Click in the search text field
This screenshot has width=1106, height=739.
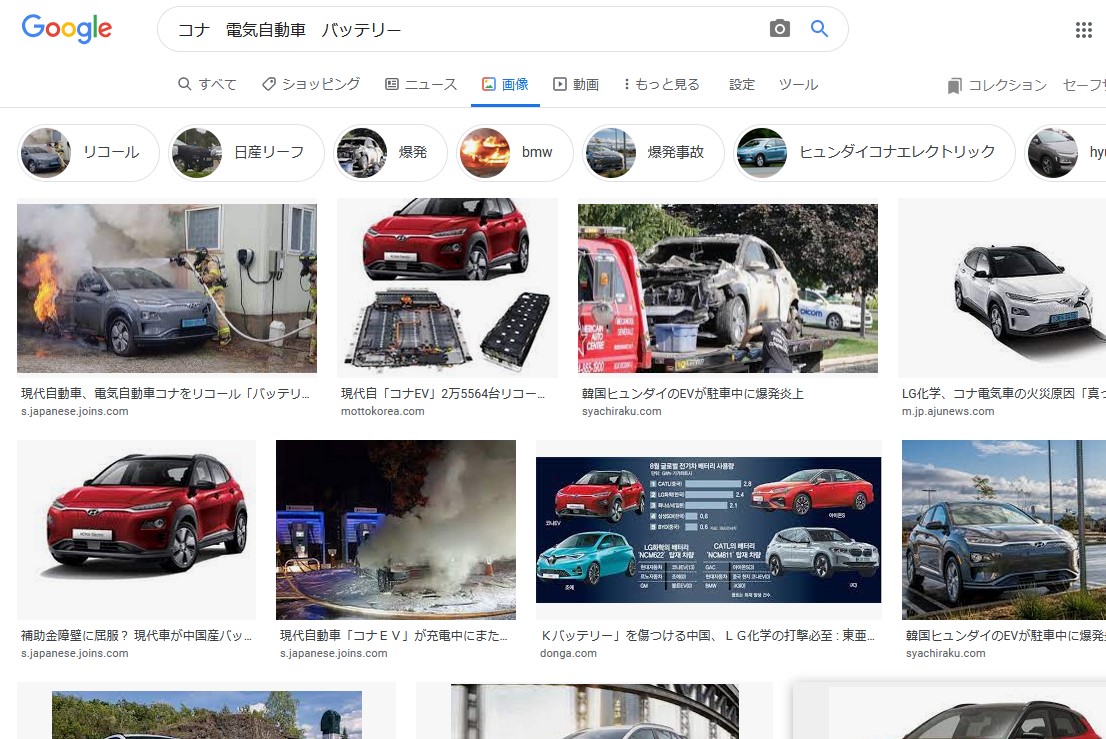pyautogui.click(x=460, y=30)
